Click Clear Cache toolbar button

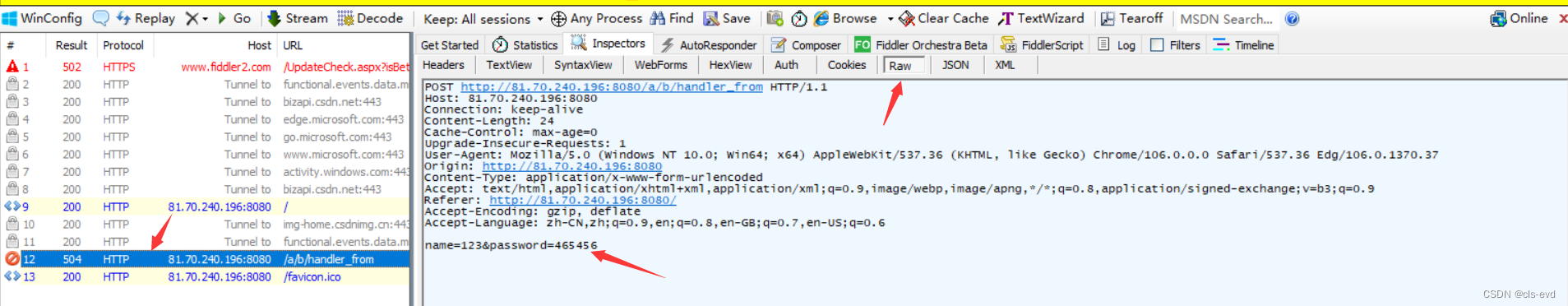(944, 18)
